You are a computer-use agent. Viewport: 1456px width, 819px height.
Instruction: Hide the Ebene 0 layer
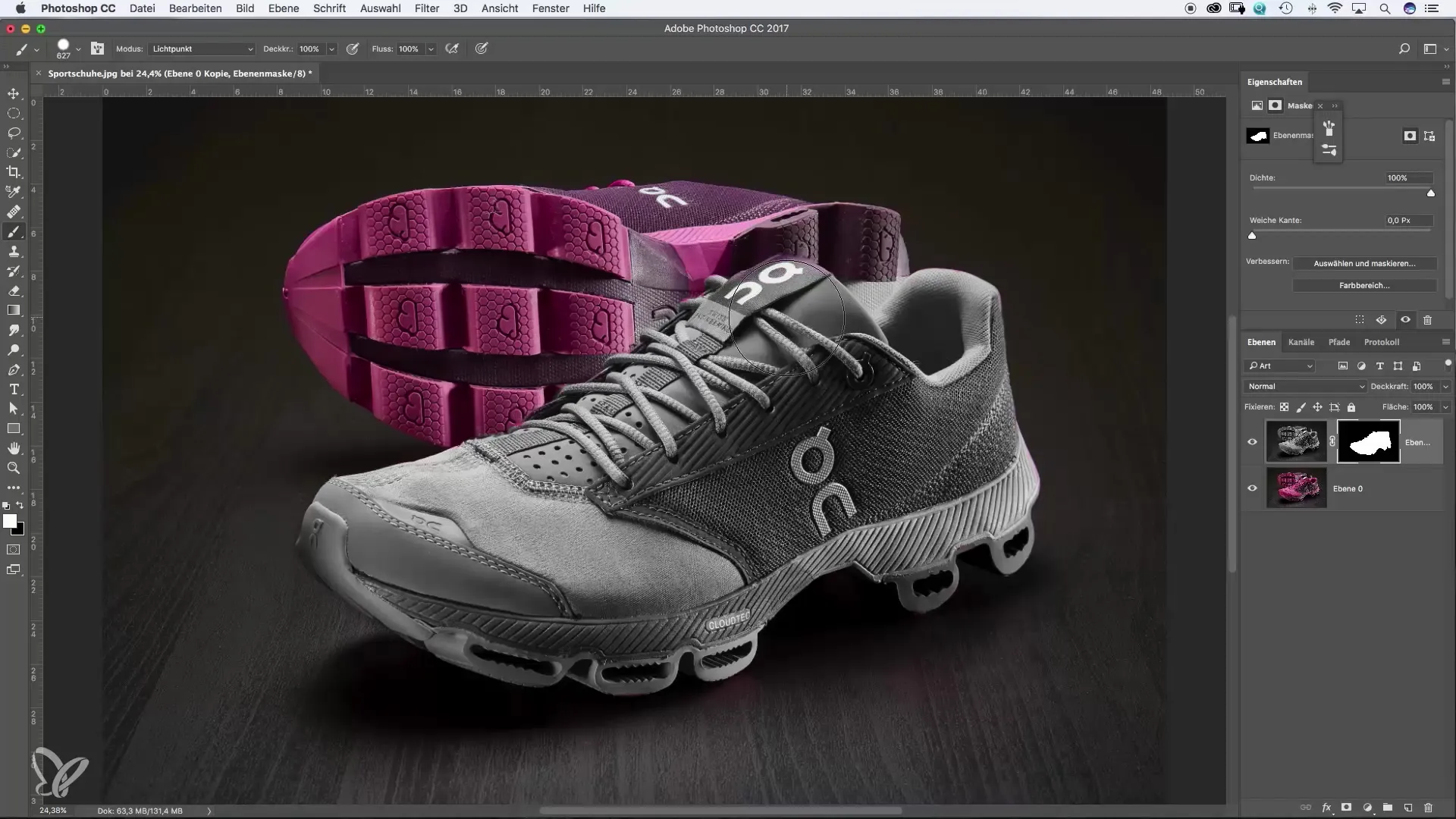coord(1252,488)
